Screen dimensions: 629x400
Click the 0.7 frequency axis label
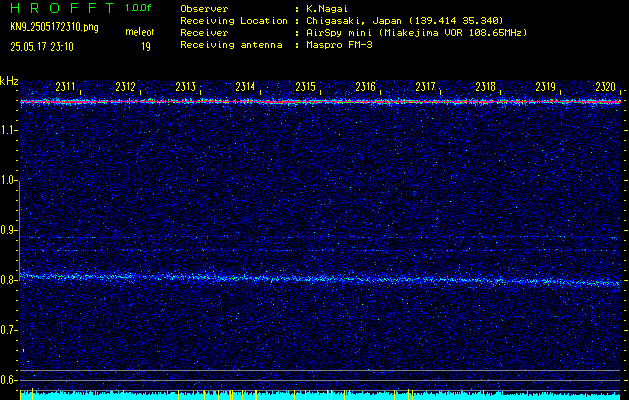pyautogui.click(x=8, y=331)
